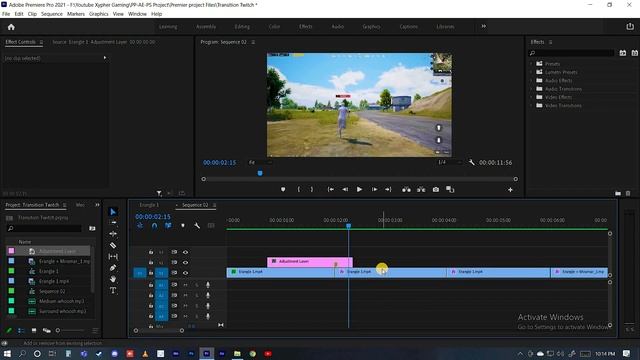Select Adjustment Layer clip on timeline

tap(310, 262)
